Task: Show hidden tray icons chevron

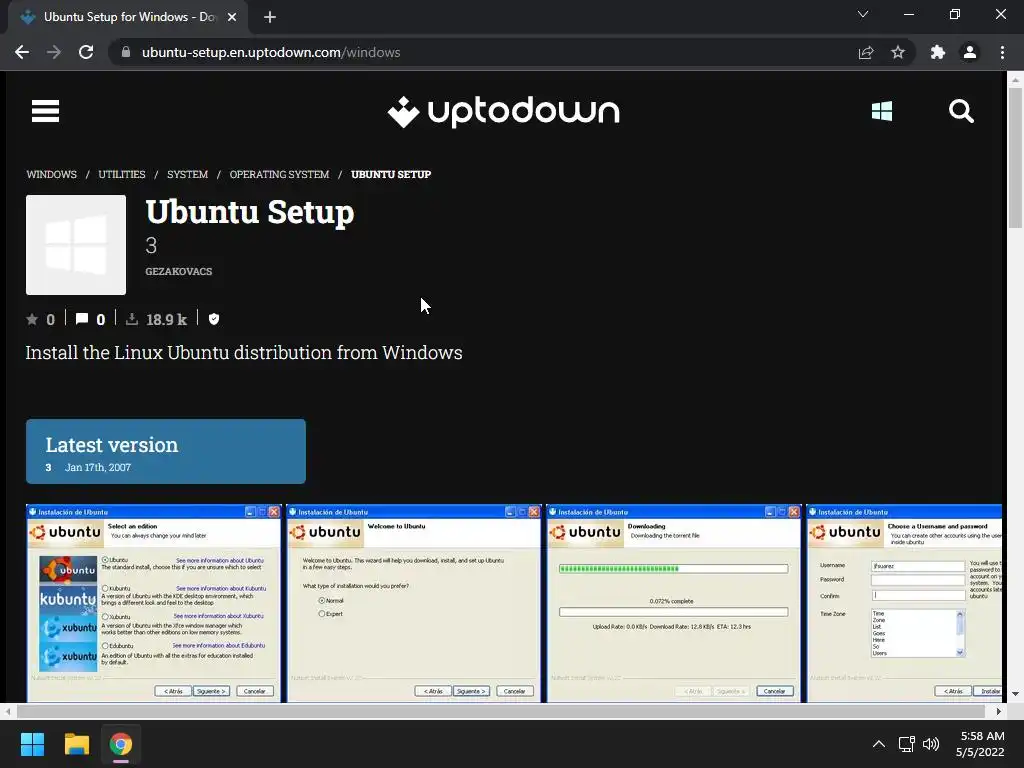Action: tap(879, 744)
